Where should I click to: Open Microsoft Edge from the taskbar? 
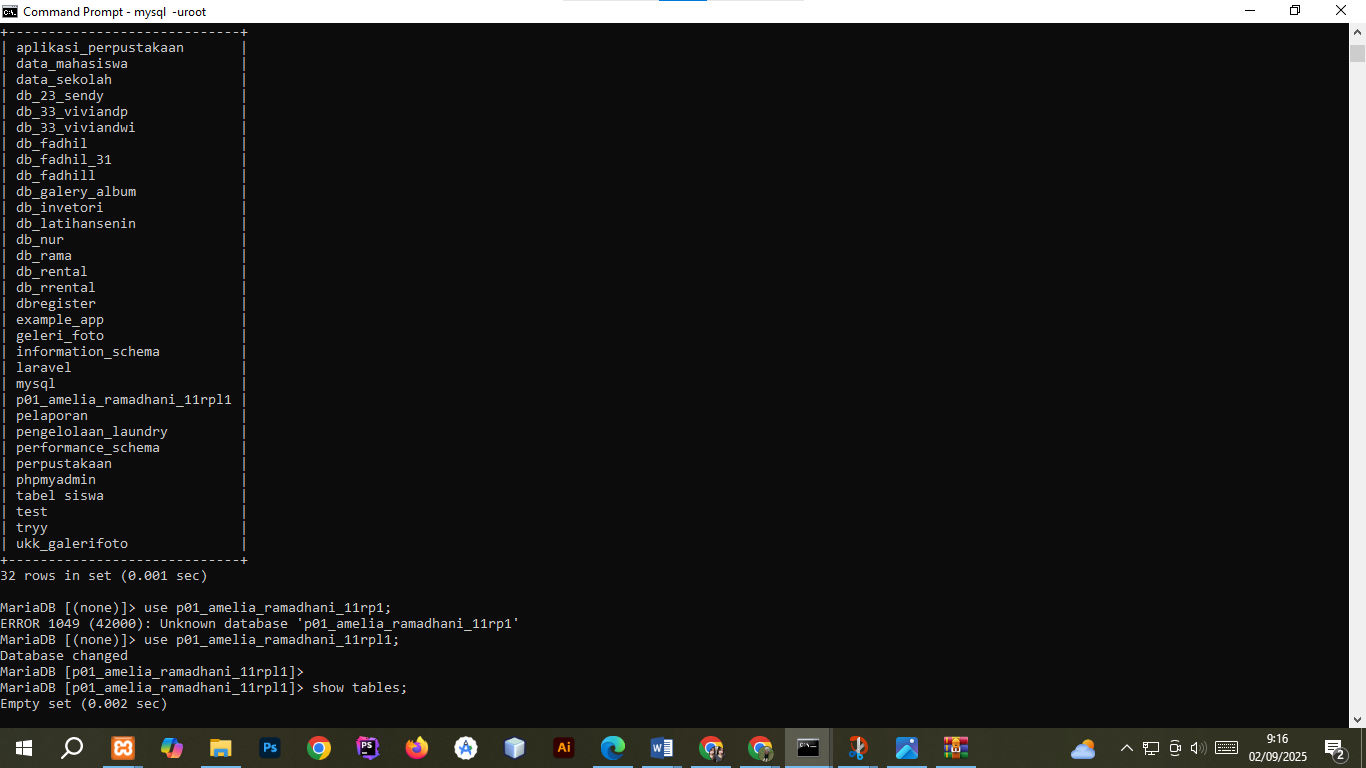point(613,748)
